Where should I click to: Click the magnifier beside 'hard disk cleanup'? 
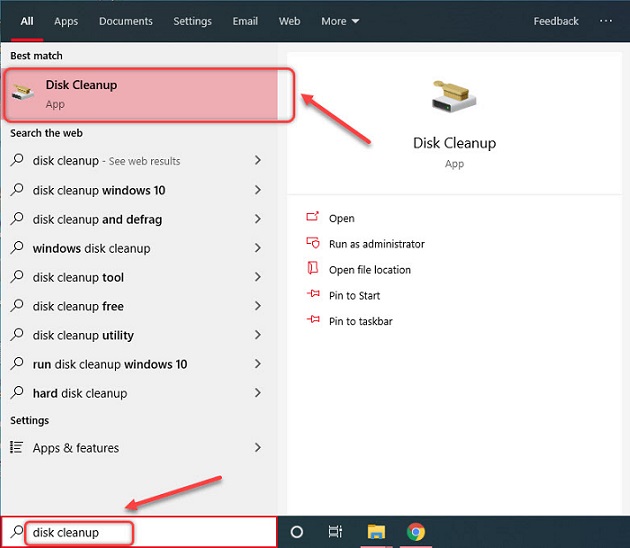coord(17,393)
